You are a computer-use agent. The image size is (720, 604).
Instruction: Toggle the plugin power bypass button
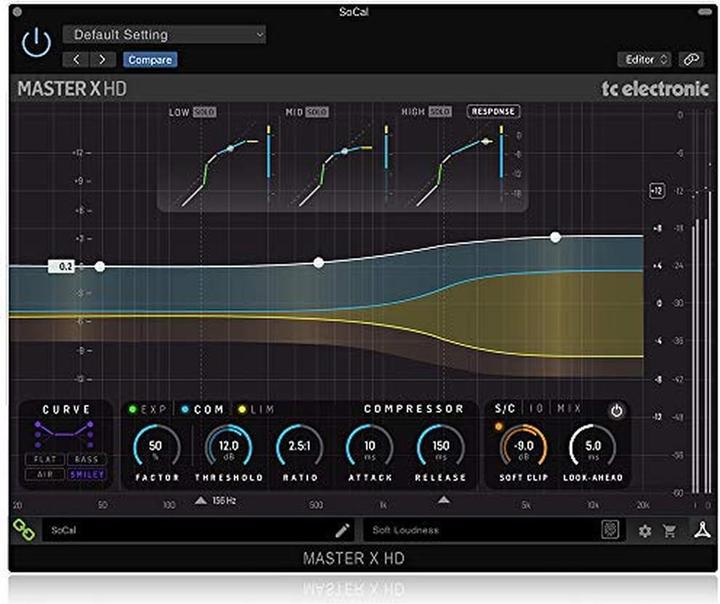tap(36, 42)
